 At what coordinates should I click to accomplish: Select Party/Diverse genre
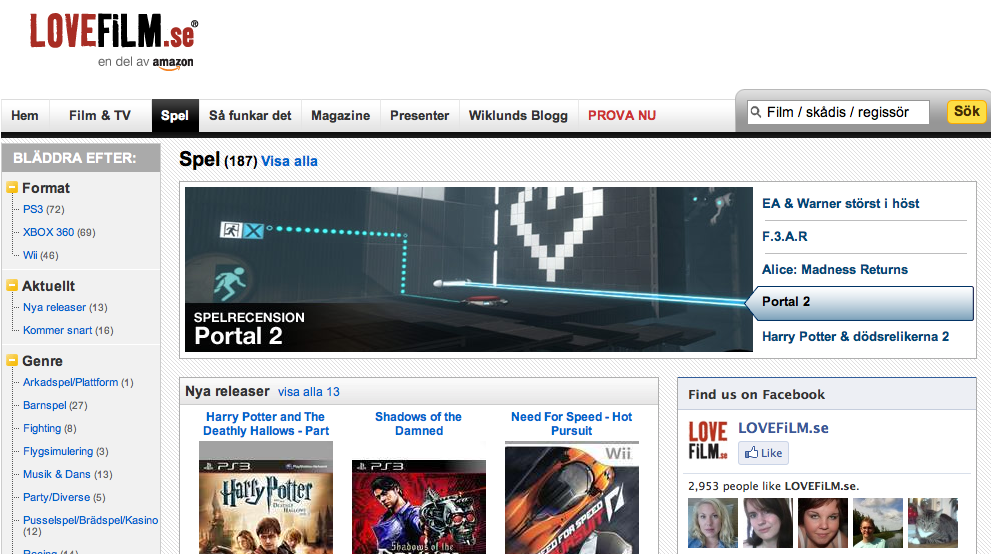pos(56,497)
